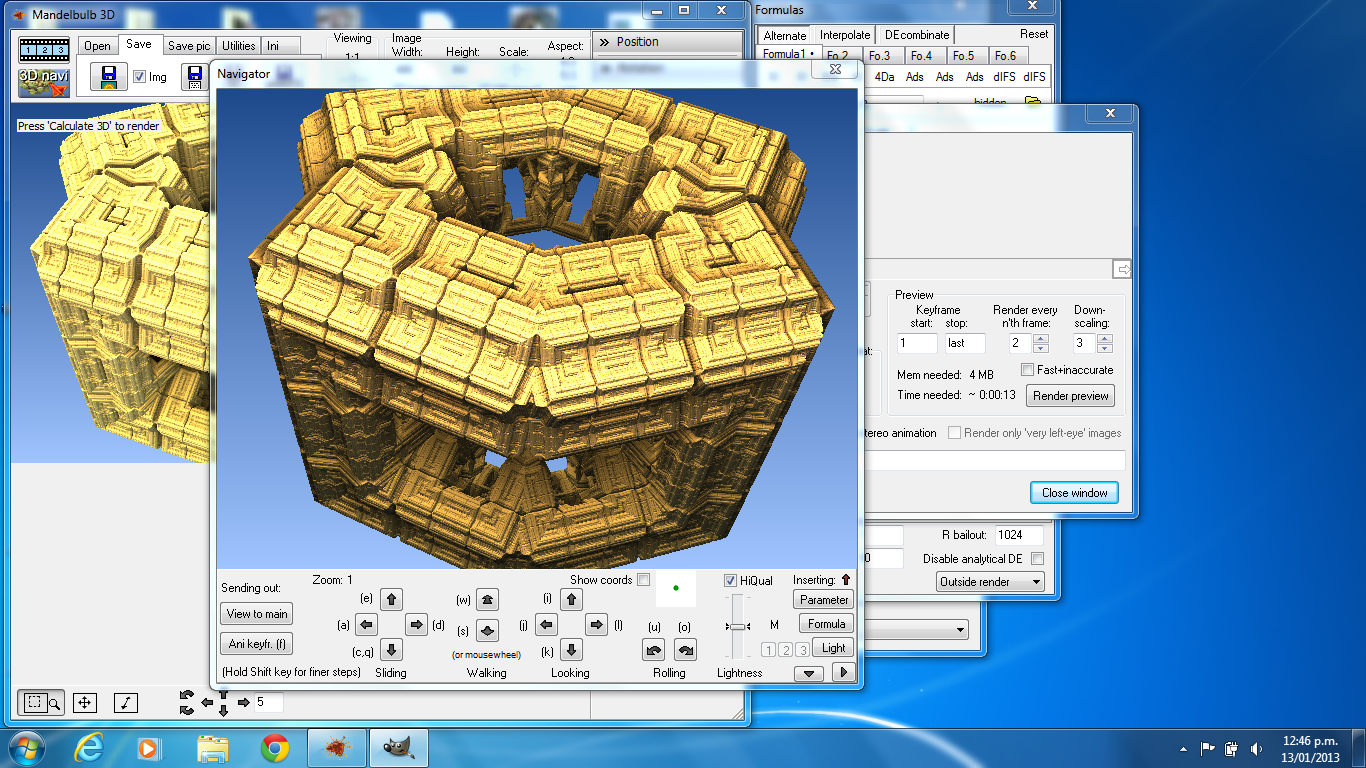This screenshot has height=768, width=1366.
Task: Look right using the (l) arrow
Action: click(597, 625)
